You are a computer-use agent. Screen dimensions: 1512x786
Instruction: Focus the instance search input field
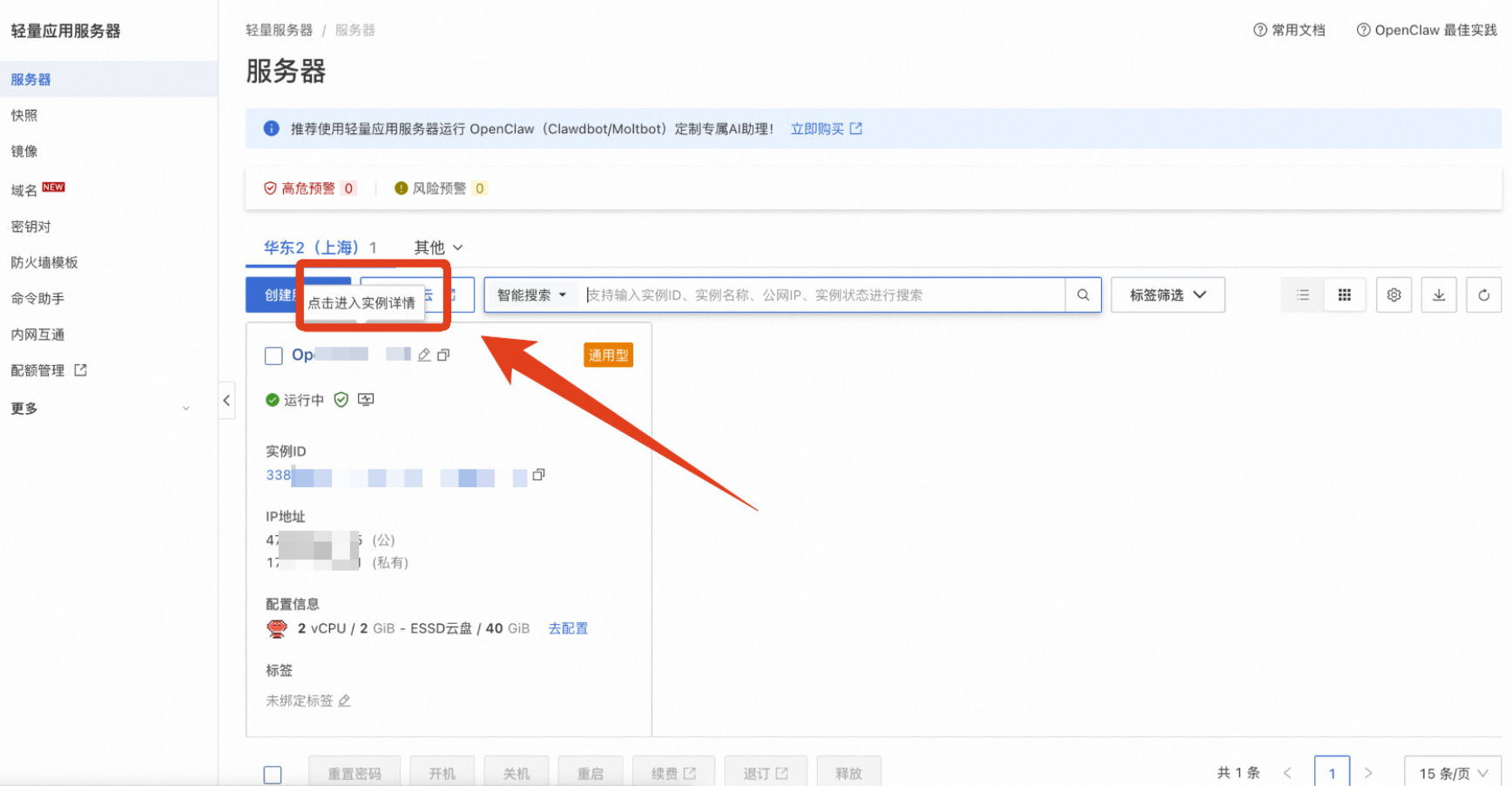pos(822,295)
